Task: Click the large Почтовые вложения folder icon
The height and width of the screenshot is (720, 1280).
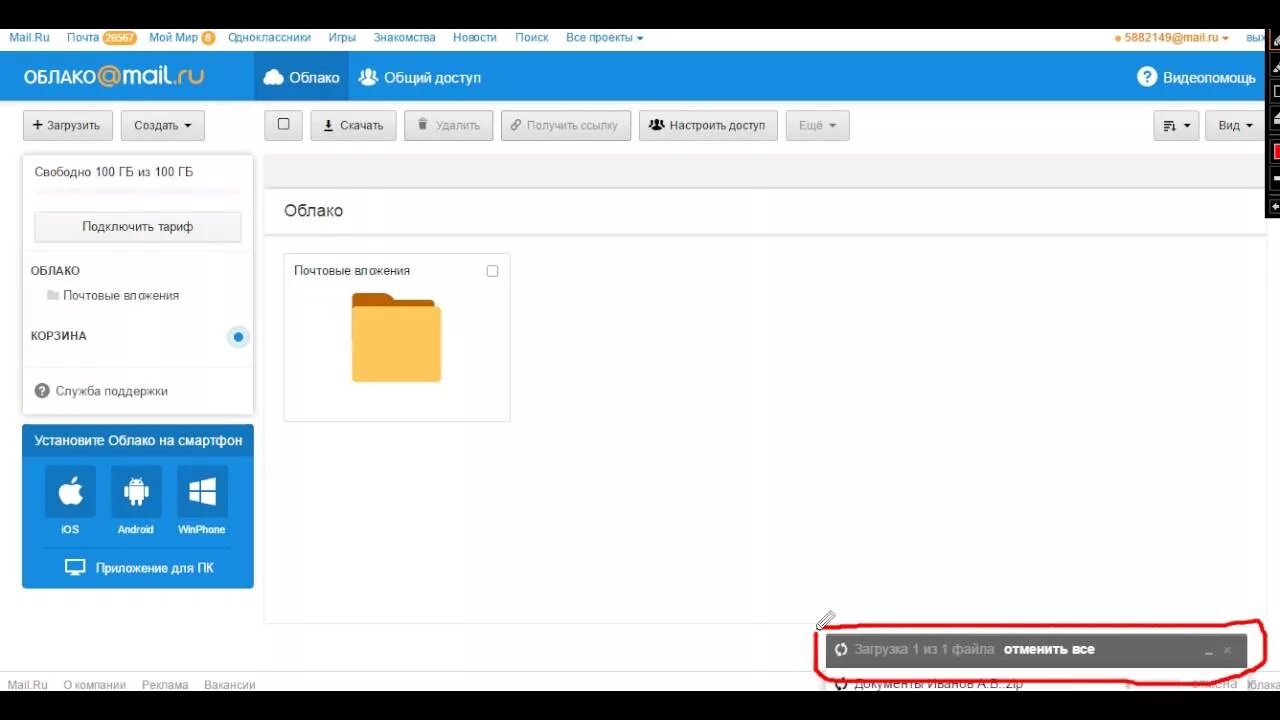Action: 396,337
